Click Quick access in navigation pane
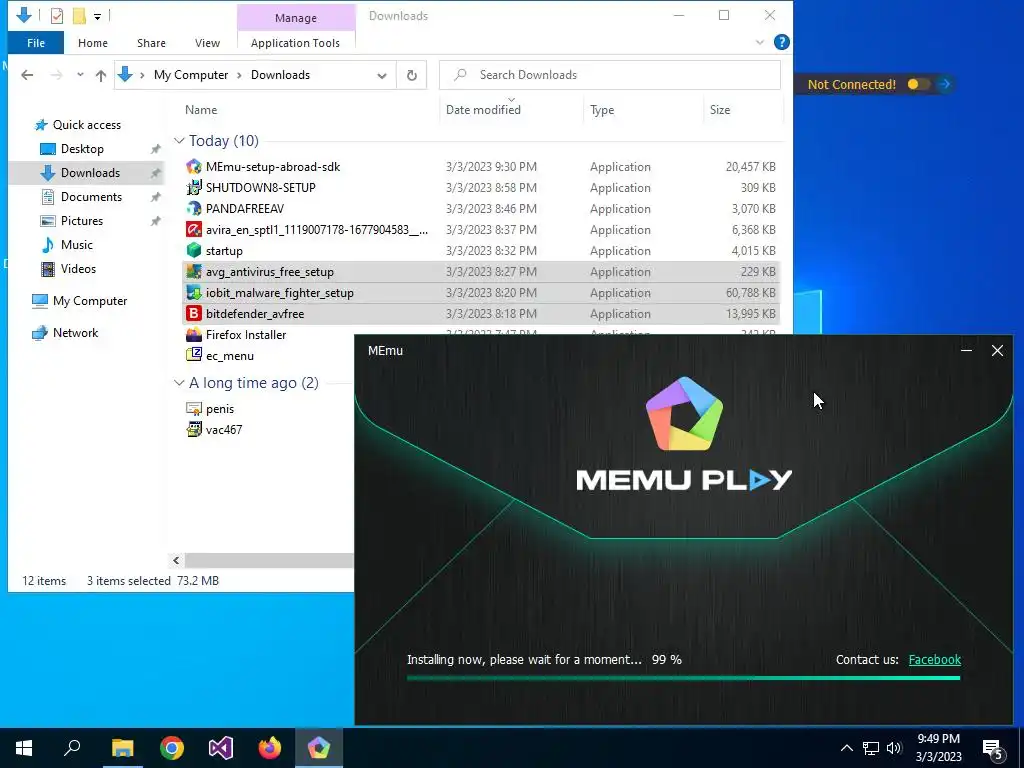Viewport: 1024px width, 768px height. click(x=86, y=125)
